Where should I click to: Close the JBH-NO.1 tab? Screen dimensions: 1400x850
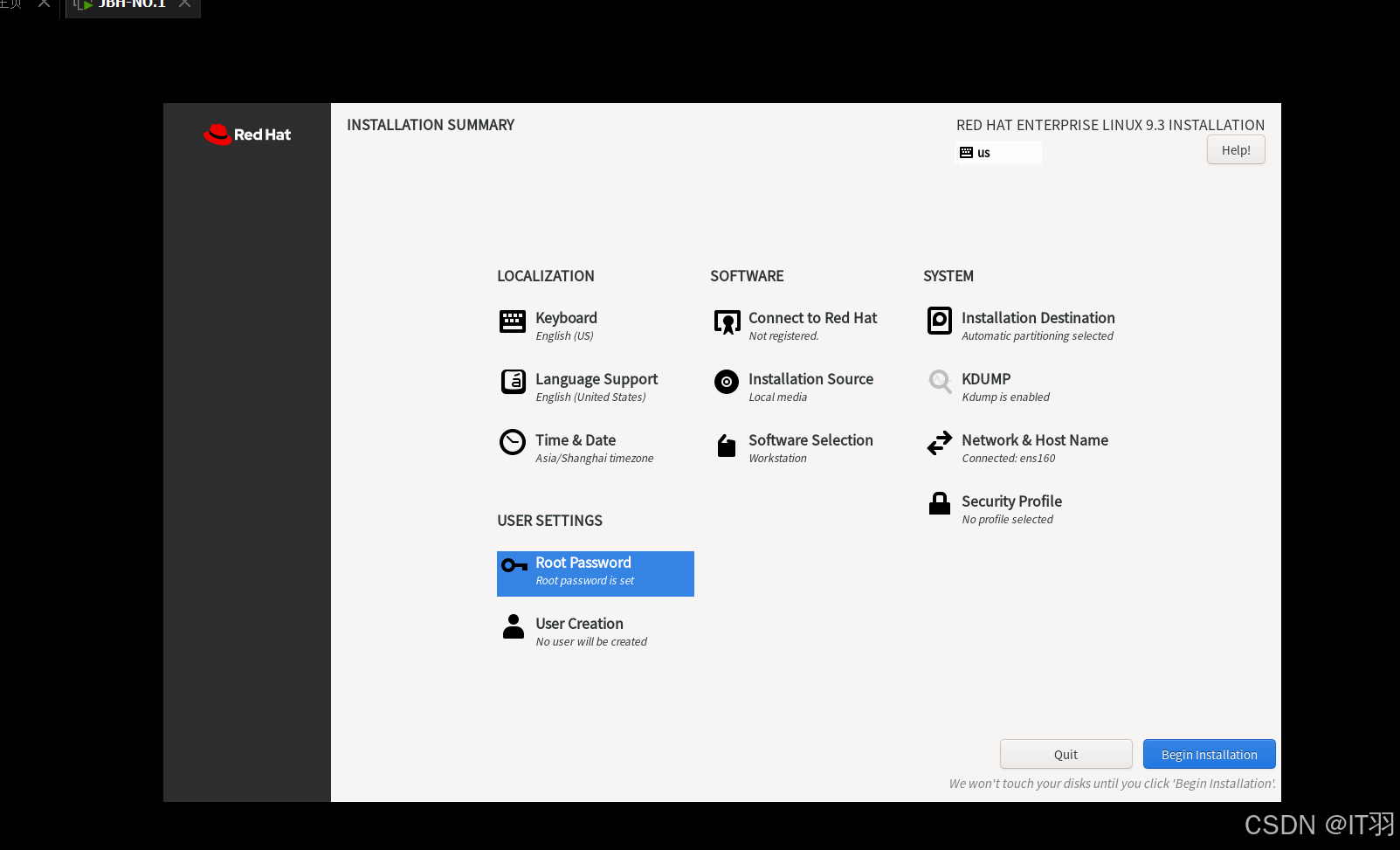coord(184,3)
